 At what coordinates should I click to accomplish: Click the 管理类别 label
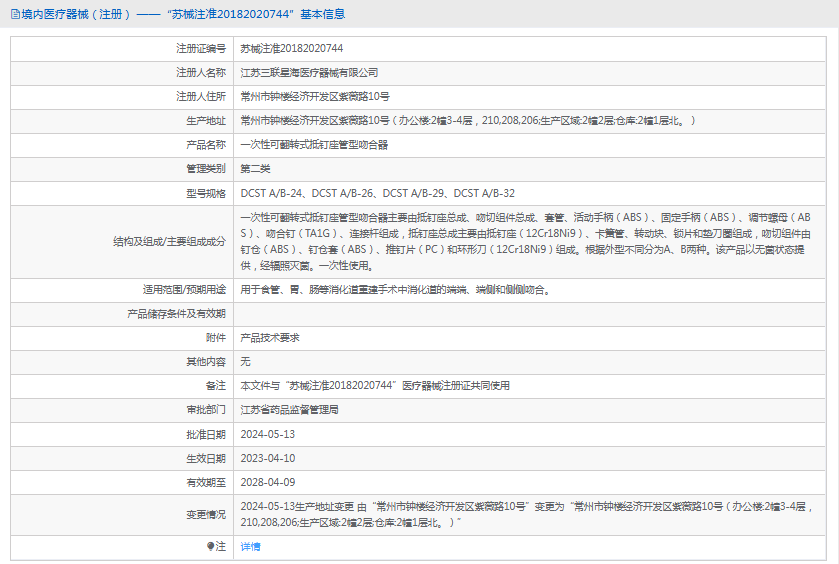click(206, 169)
